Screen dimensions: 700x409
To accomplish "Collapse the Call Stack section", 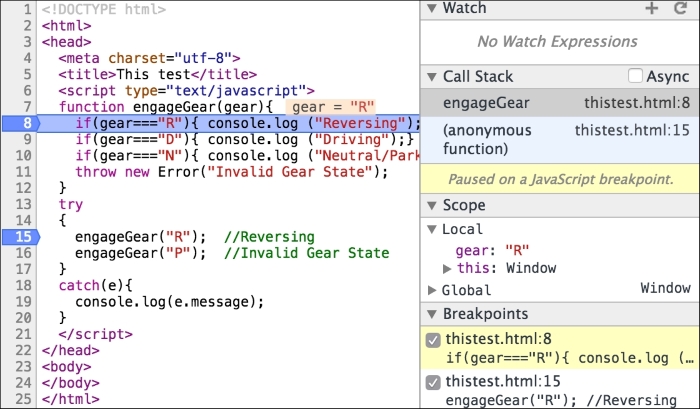I will click(x=432, y=77).
